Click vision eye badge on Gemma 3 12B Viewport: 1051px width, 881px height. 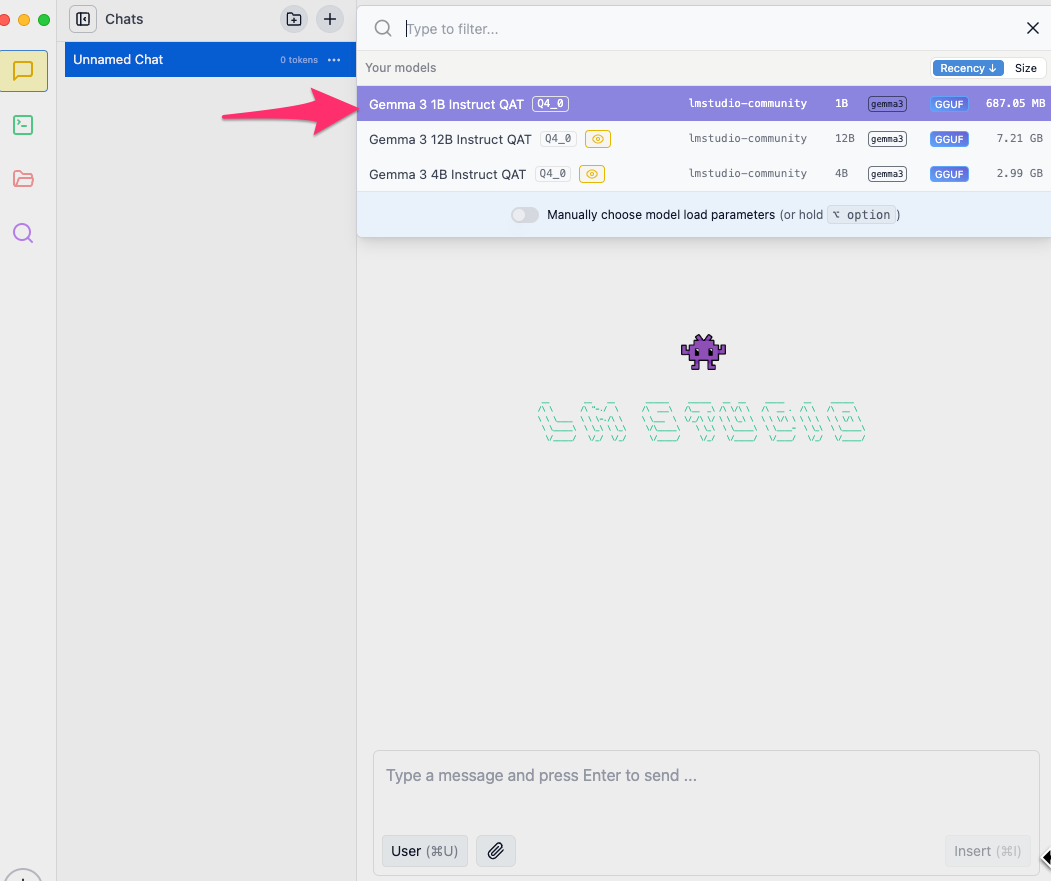tap(598, 139)
